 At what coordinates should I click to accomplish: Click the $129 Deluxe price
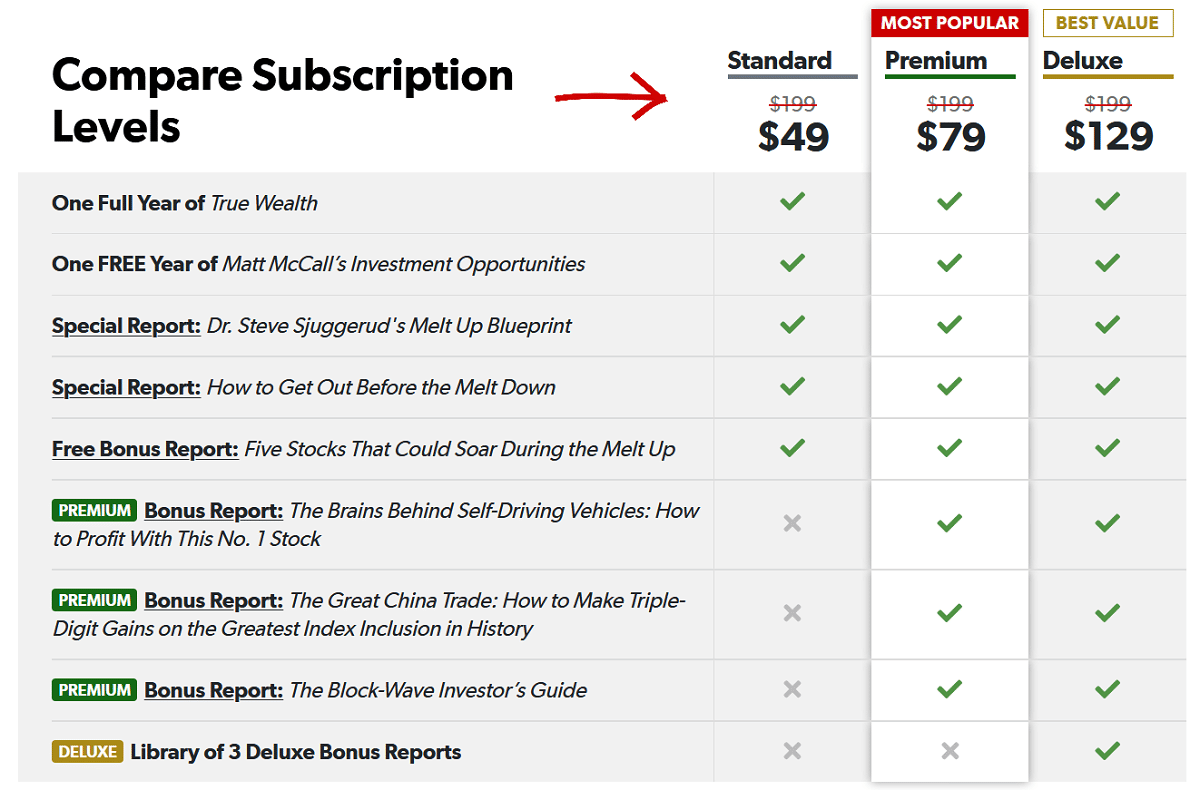[x=1108, y=136]
